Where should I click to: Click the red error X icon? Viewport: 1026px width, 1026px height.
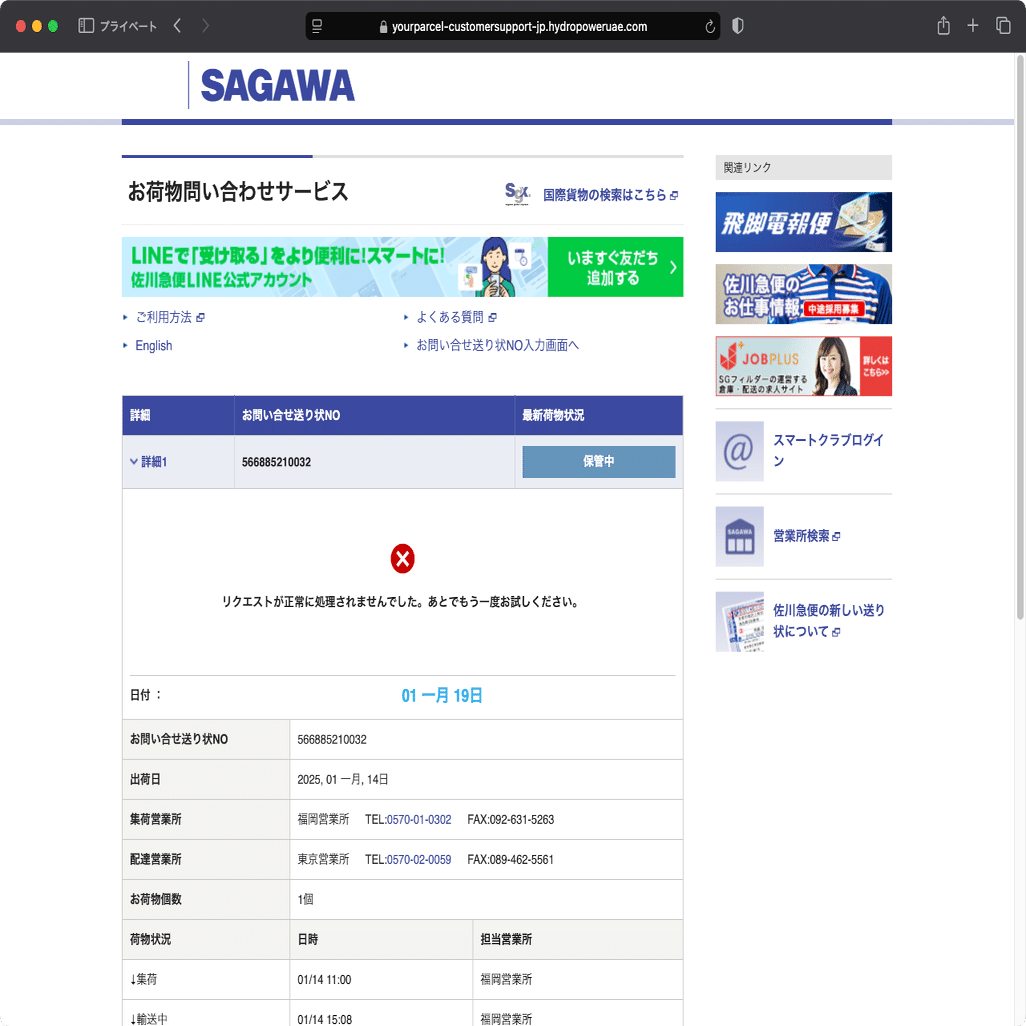tap(402, 558)
